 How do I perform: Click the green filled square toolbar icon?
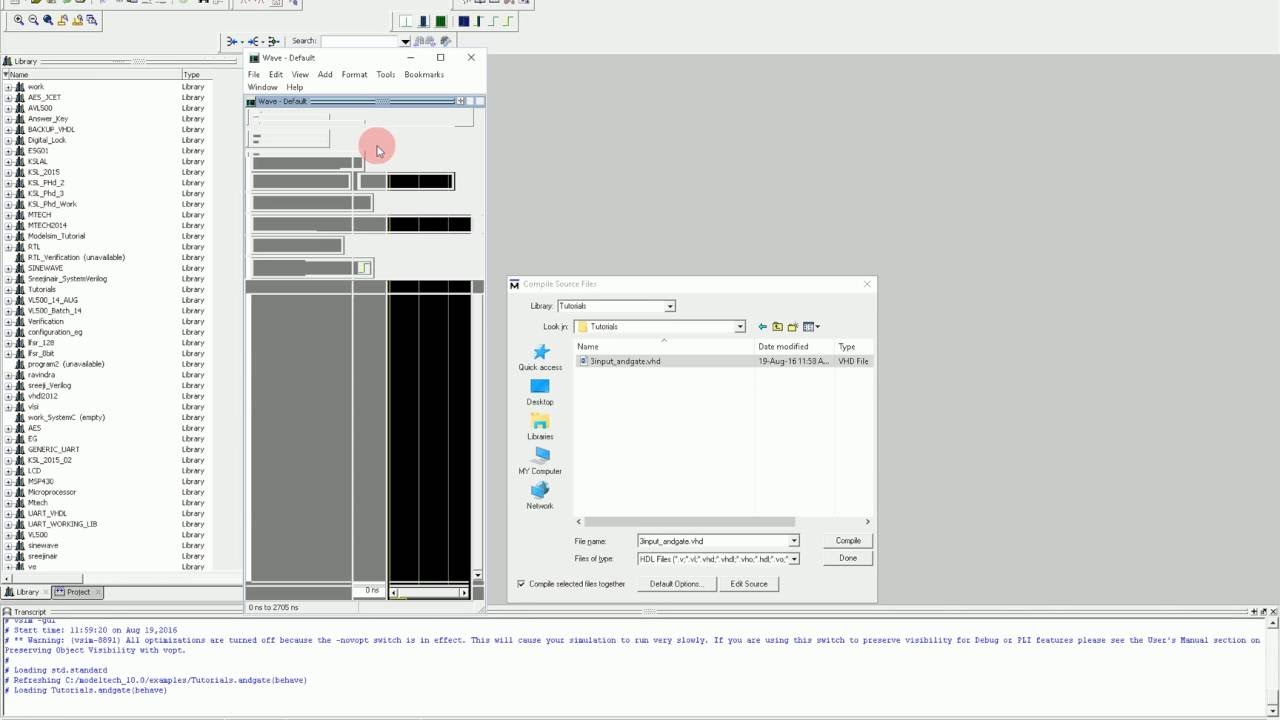pyautogui.click(x=440, y=21)
